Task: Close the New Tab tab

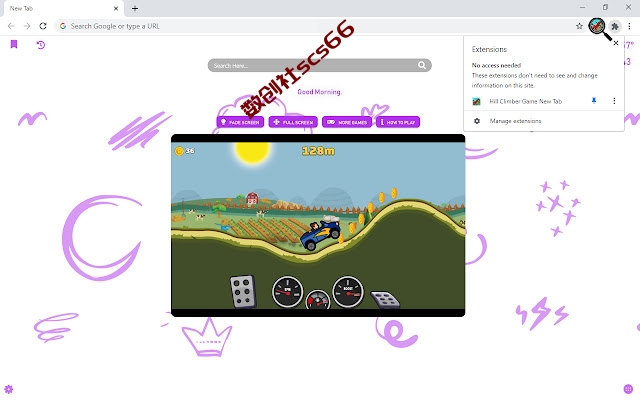Action: click(x=116, y=8)
